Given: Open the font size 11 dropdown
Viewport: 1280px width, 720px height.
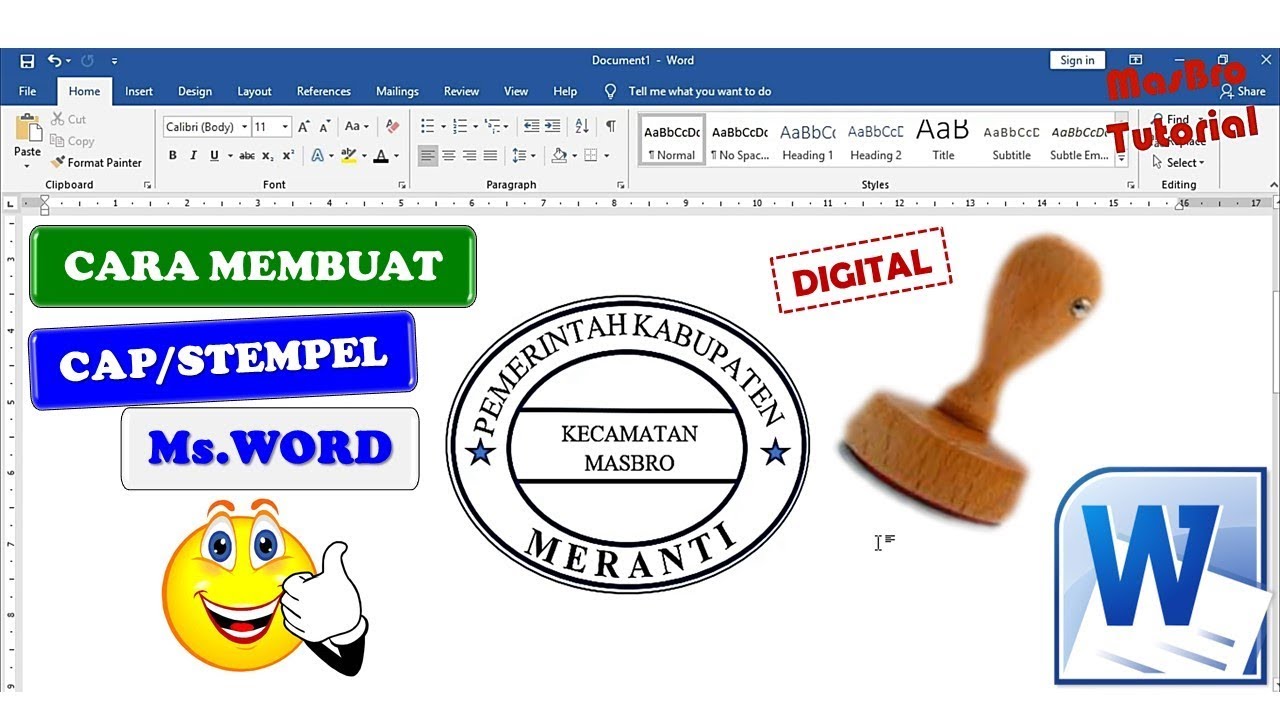Looking at the screenshot, I should point(286,127).
